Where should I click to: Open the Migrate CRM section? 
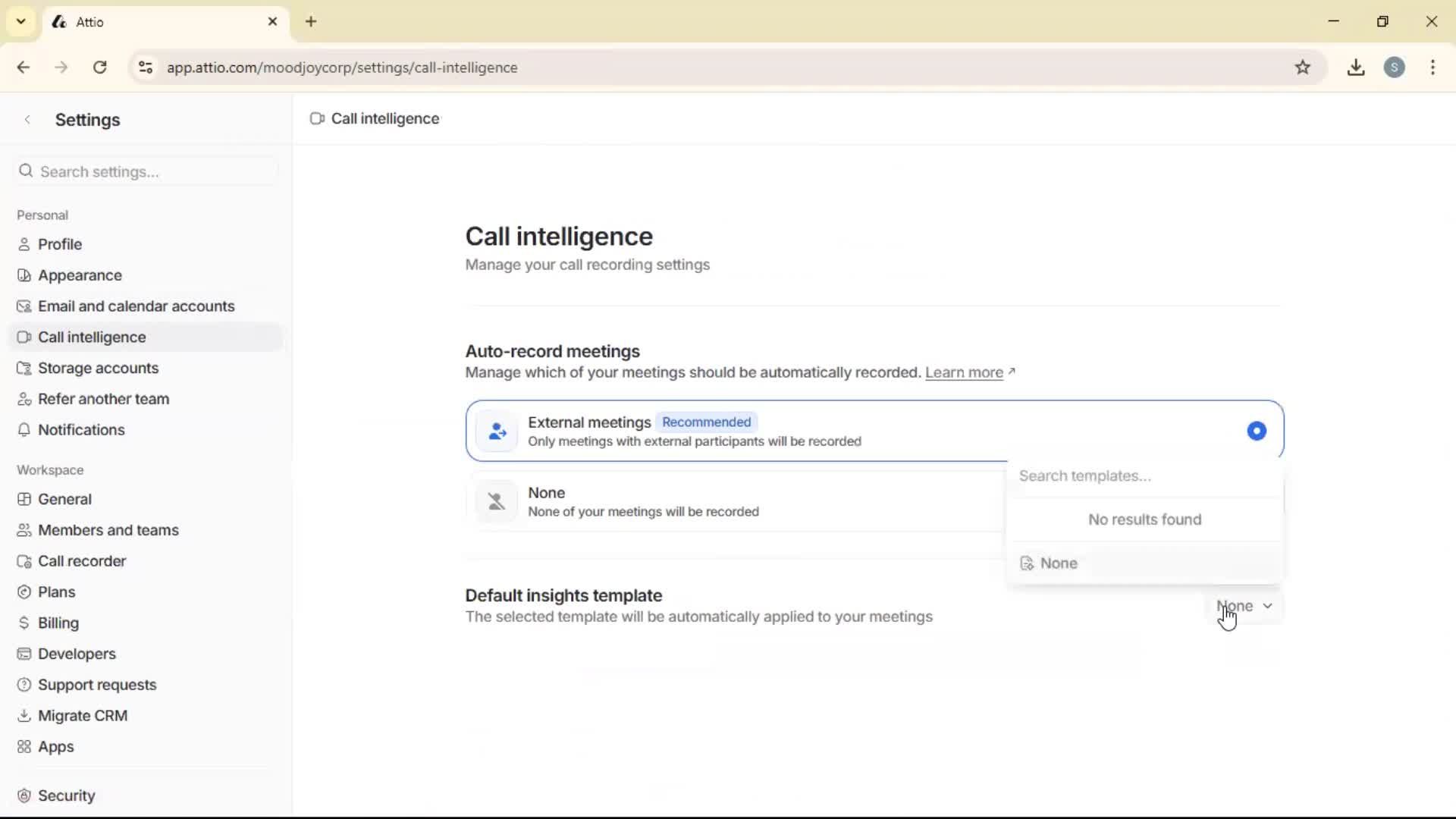point(83,714)
